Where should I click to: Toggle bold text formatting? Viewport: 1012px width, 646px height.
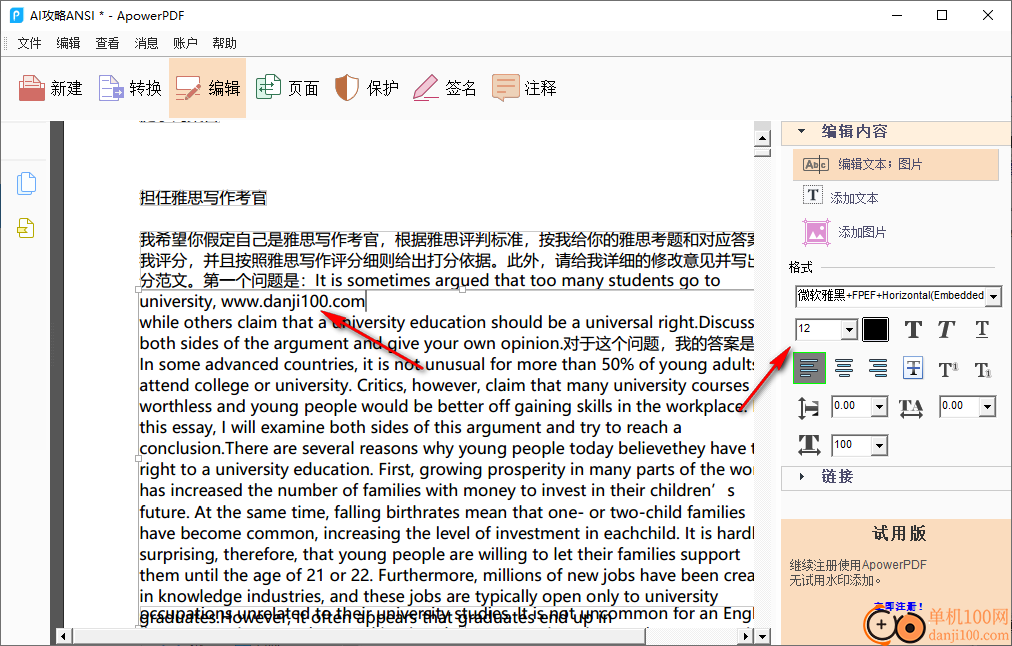(x=913, y=330)
